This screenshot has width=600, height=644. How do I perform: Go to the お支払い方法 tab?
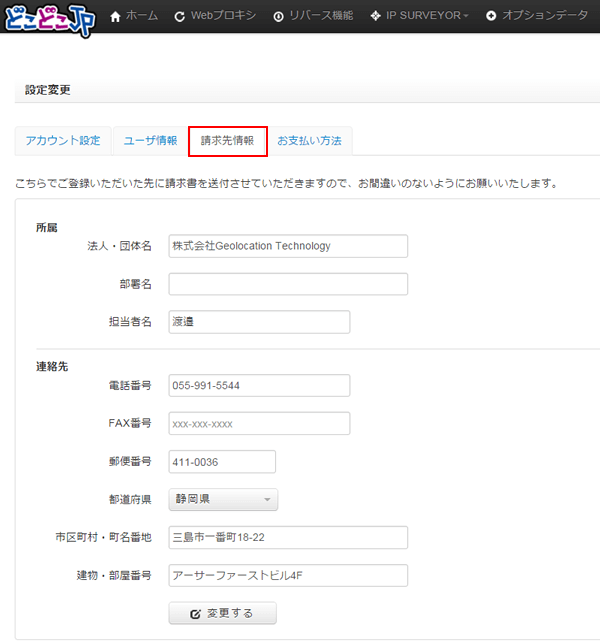tap(309, 141)
